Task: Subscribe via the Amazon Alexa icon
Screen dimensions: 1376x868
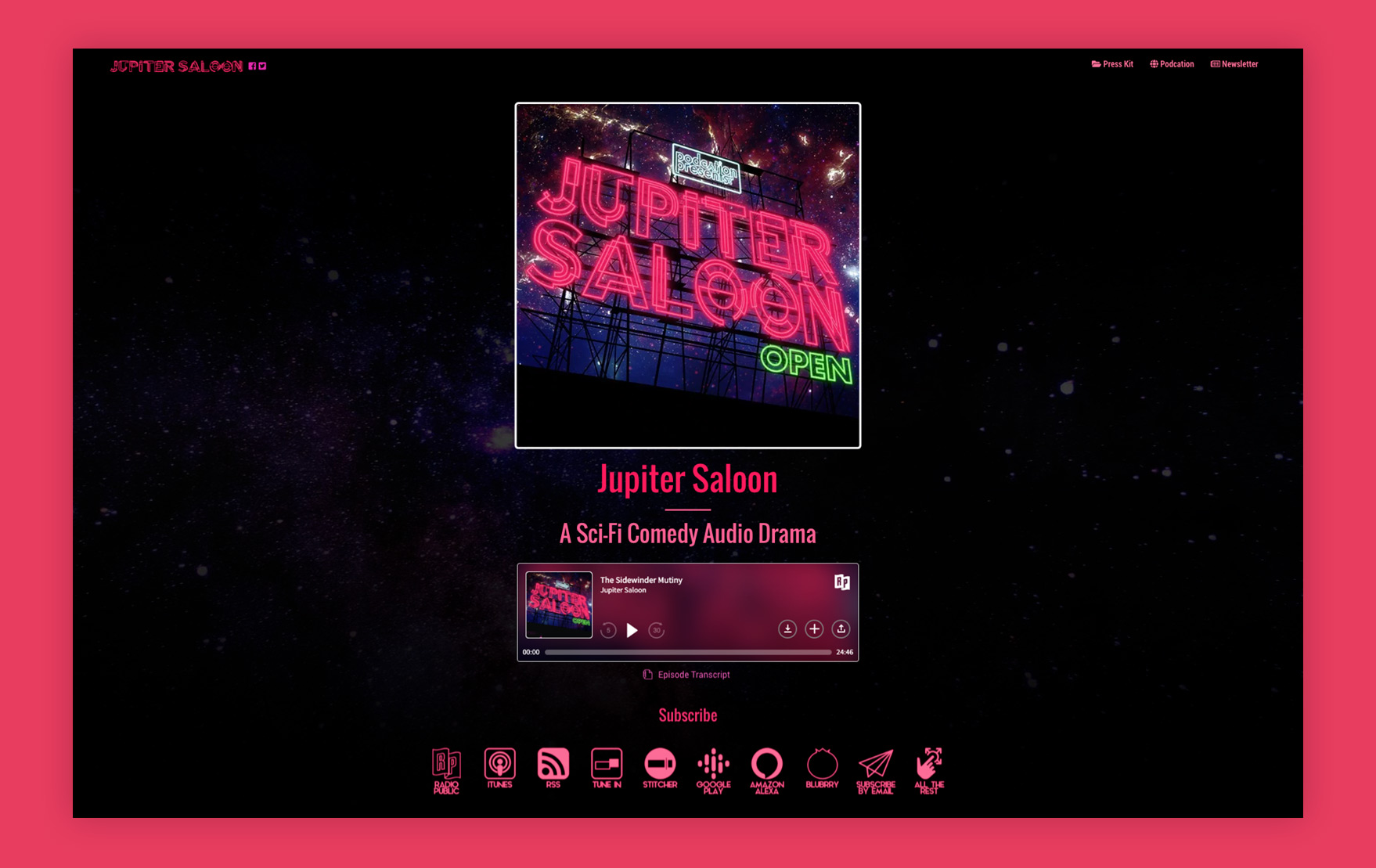Action: [767, 771]
